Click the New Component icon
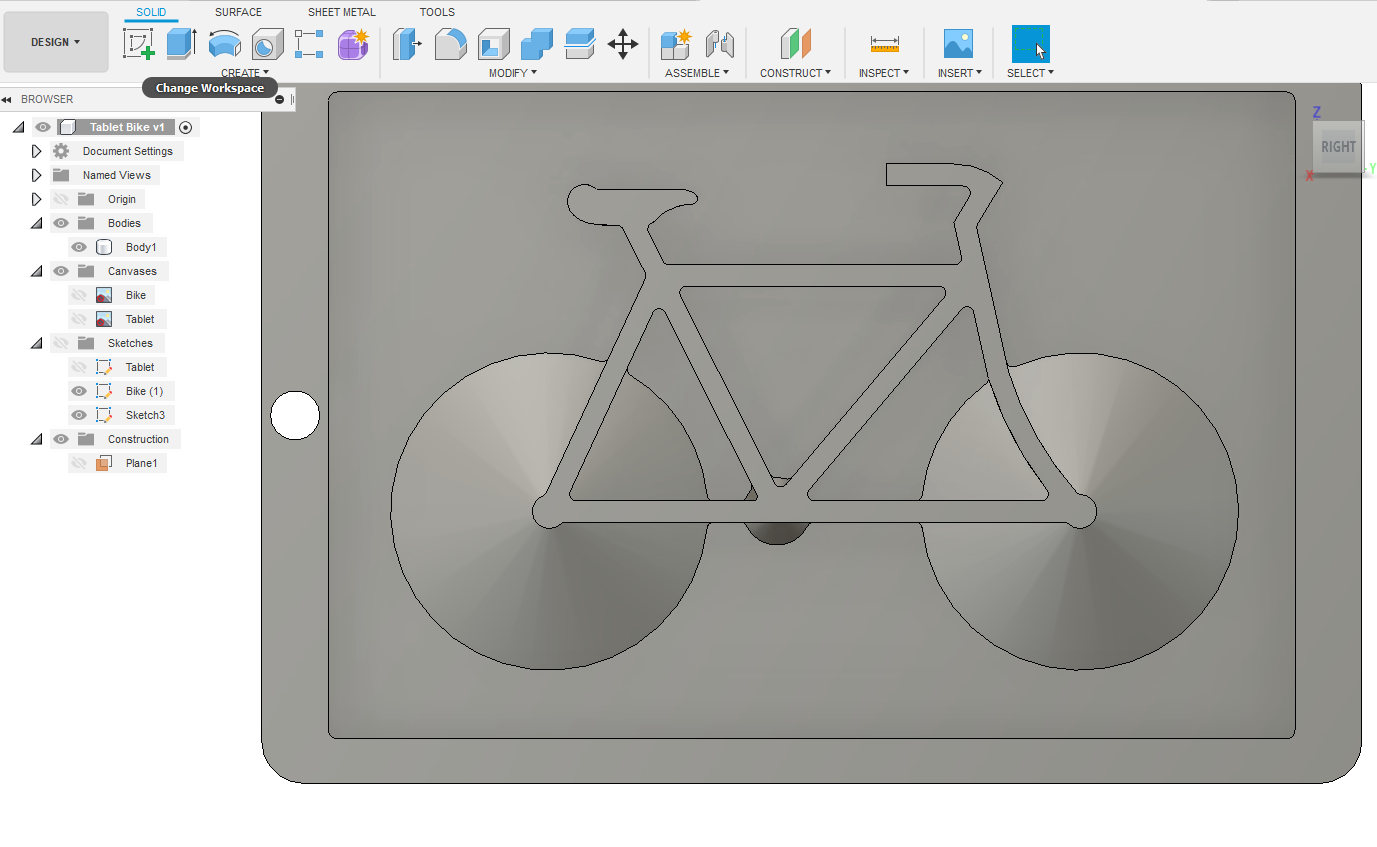This screenshot has height=847, width=1377. pyautogui.click(x=676, y=44)
